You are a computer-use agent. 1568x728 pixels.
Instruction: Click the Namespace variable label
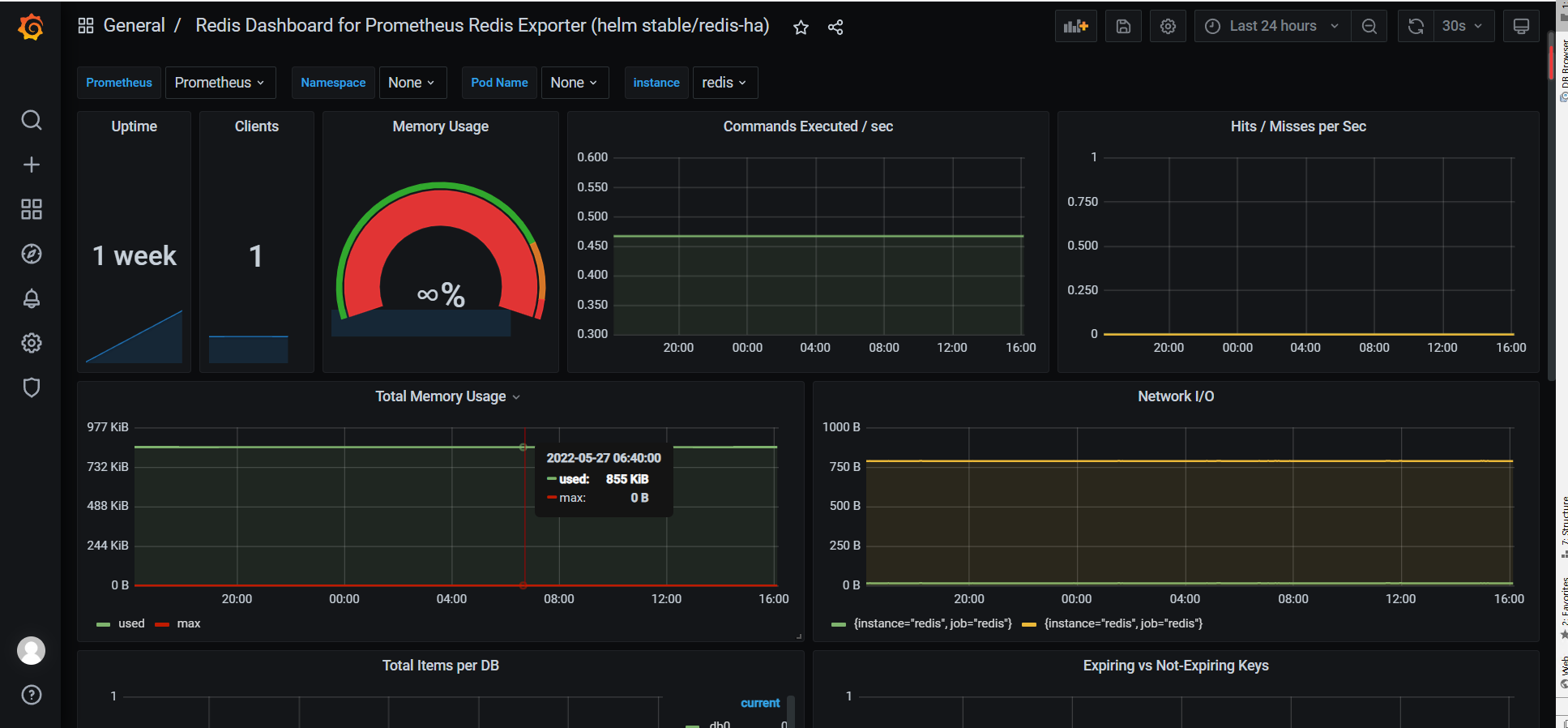[333, 83]
